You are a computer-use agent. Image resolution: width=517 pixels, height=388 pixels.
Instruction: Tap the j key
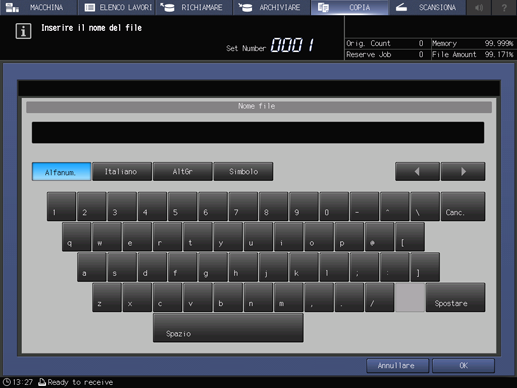(274, 267)
